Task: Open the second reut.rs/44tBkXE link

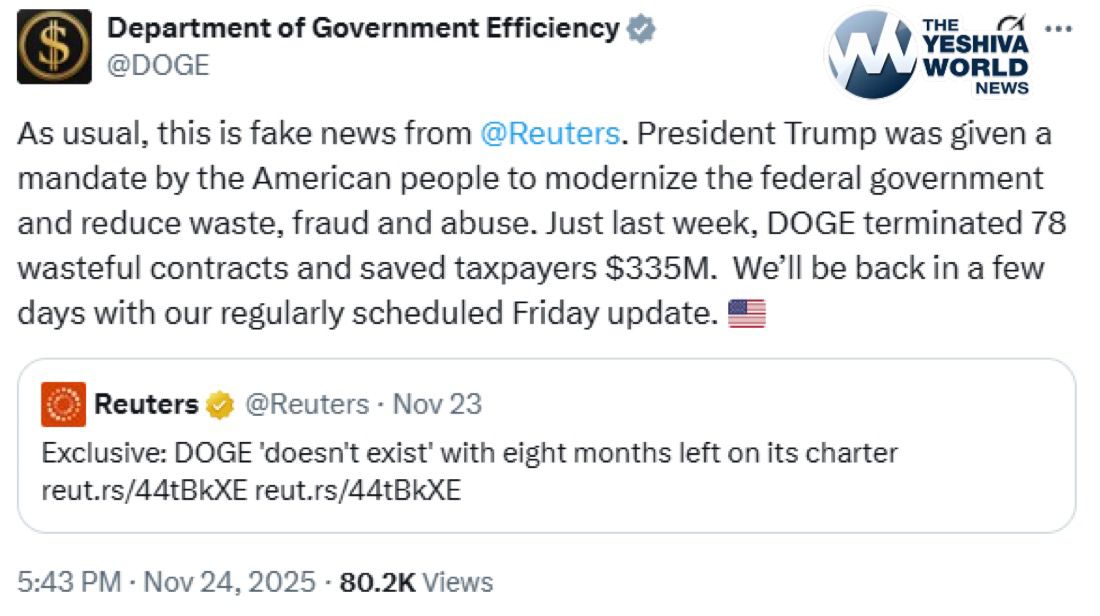Action: pos(358,491)
